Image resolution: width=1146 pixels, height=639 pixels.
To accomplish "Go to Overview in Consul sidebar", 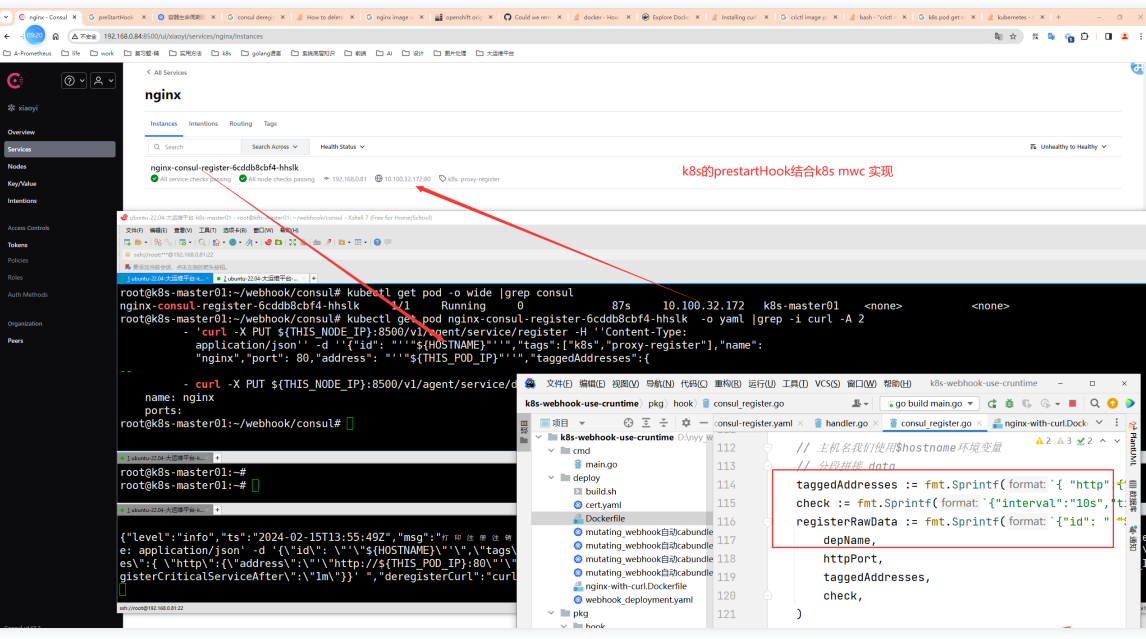I will (21, 132).
